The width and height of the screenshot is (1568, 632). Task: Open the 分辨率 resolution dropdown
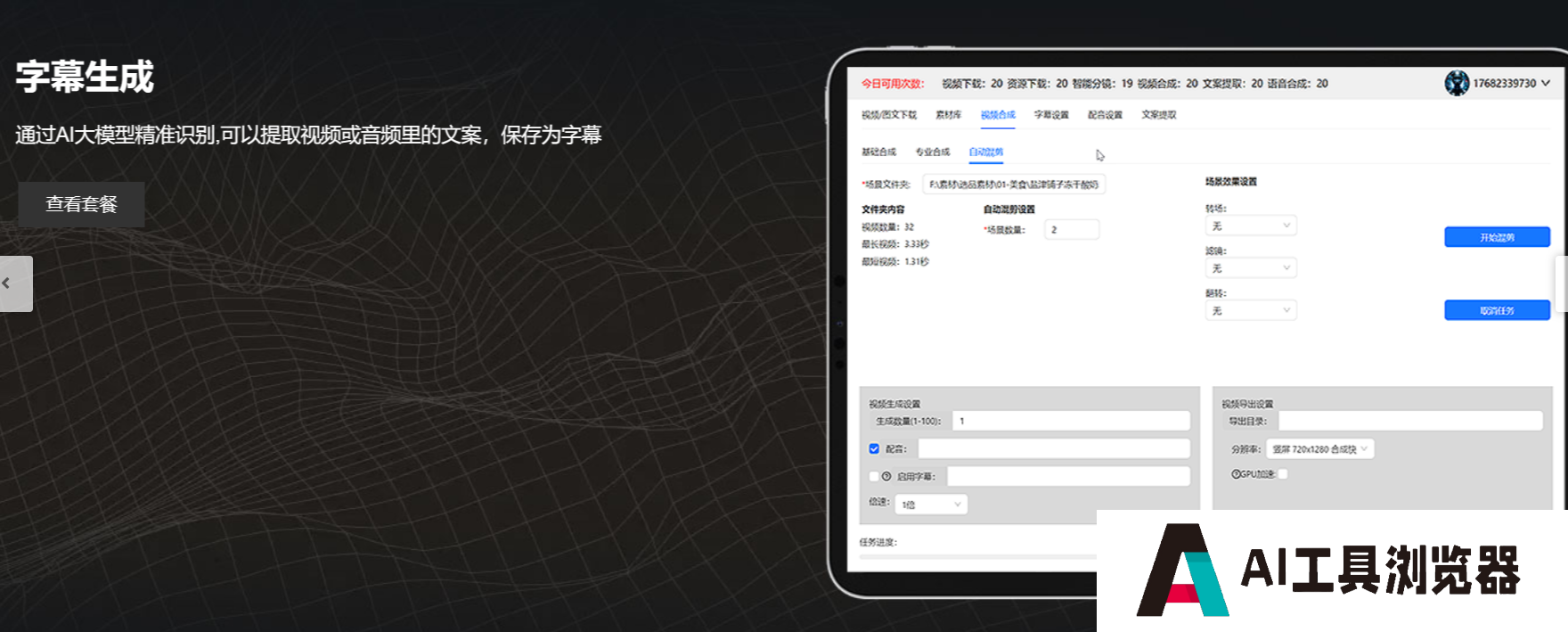pos(1319,449)
